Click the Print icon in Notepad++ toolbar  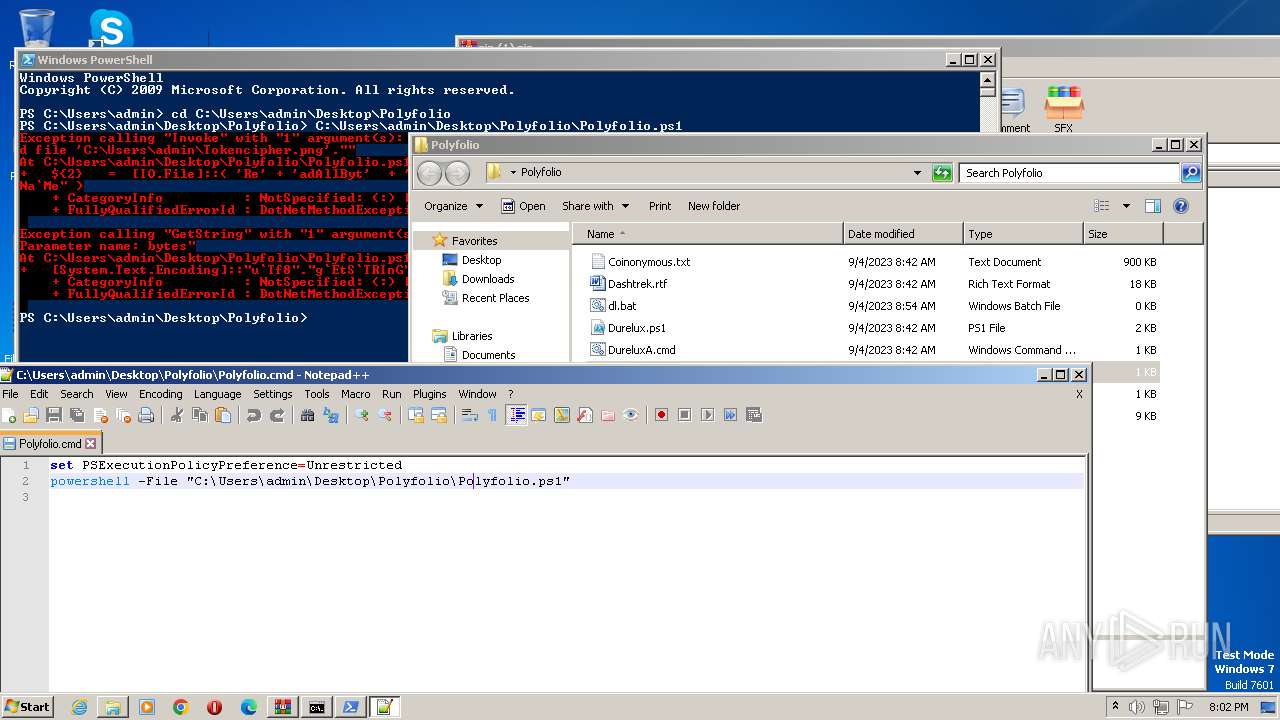coord(146,415)
